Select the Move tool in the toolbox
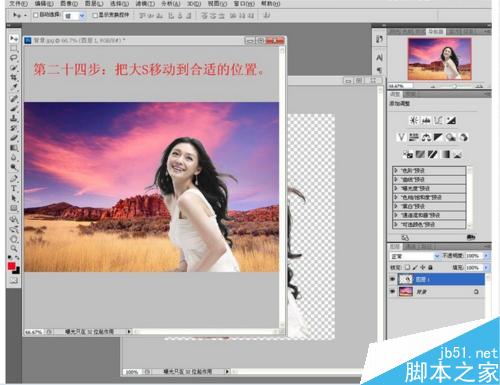 pyautogui.click(x=13, y=39)
